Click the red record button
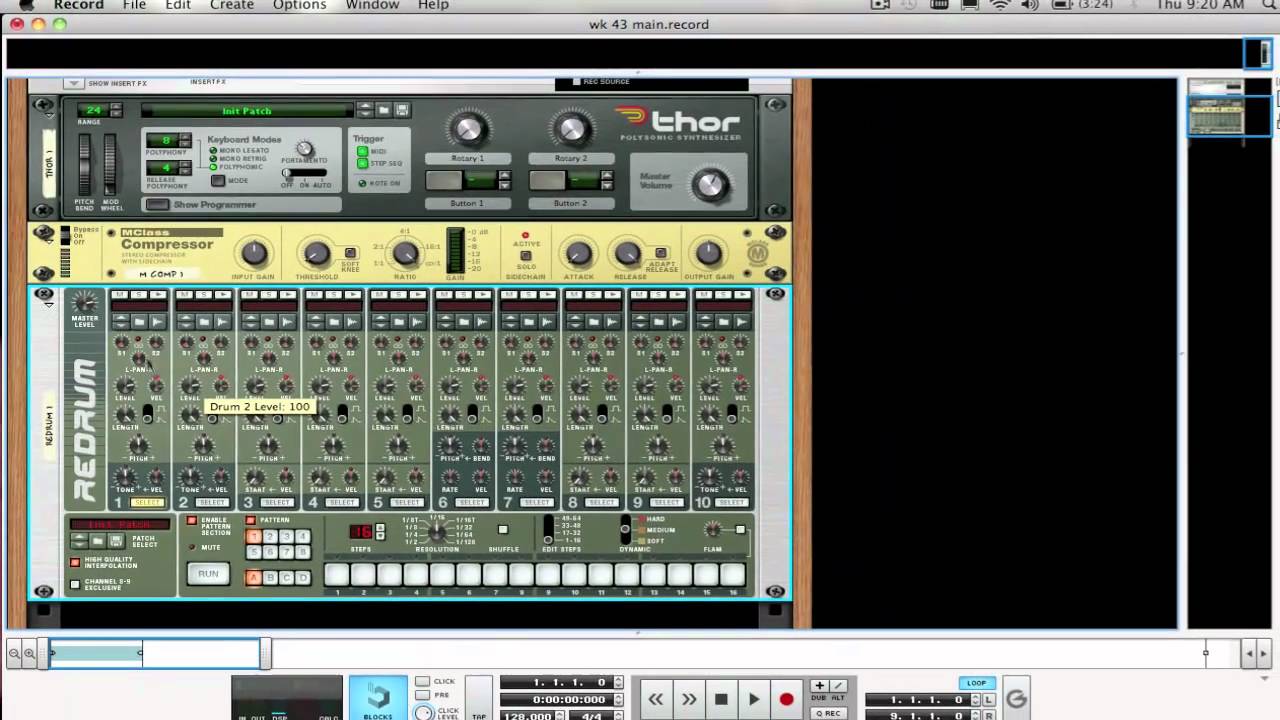The image size is (1280, 720). point(786,699)
